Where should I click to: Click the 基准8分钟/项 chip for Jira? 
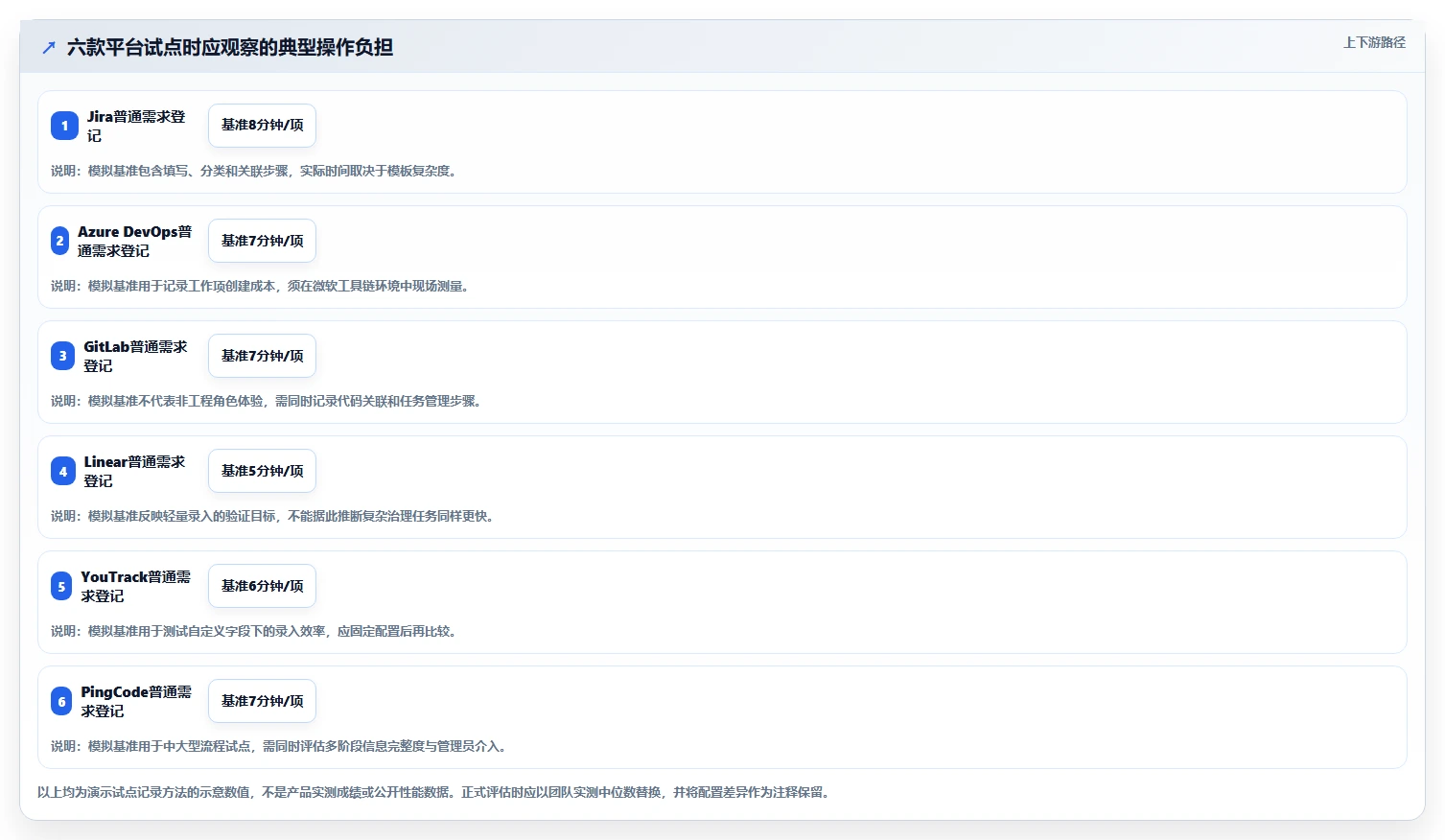pyautogui.click(x=262, y=126)
